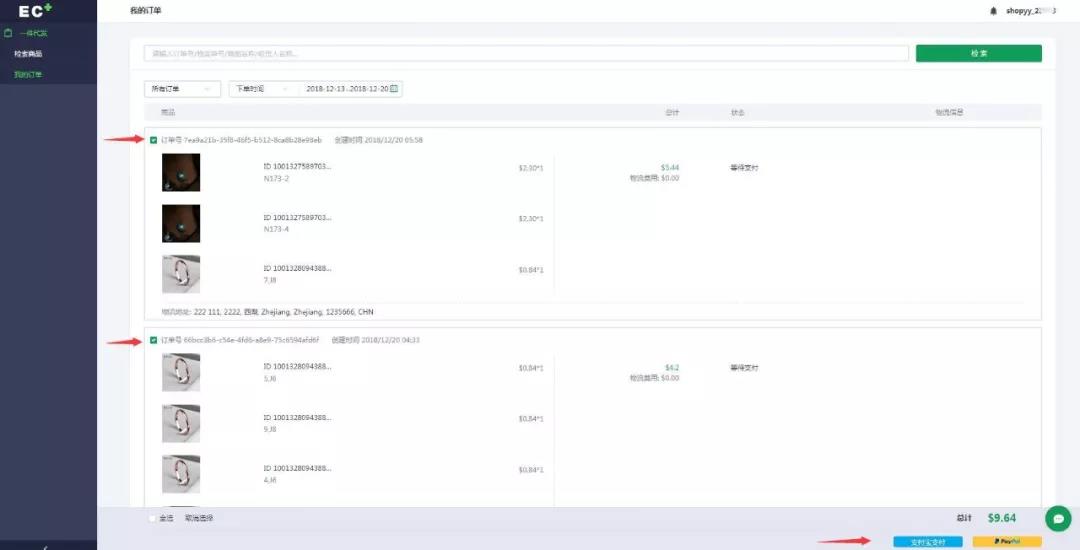Open thumbnail for product N173-2
1080x550 pixels.
tap(181, 172)
